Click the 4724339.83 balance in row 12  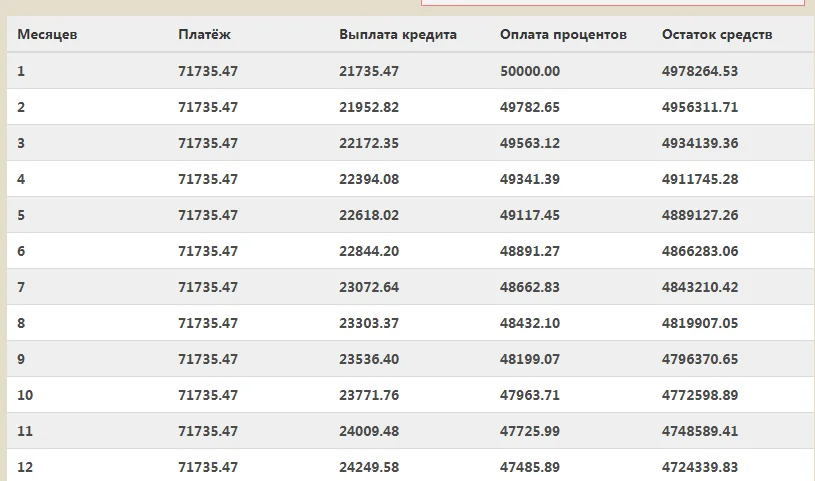(700, 467)
